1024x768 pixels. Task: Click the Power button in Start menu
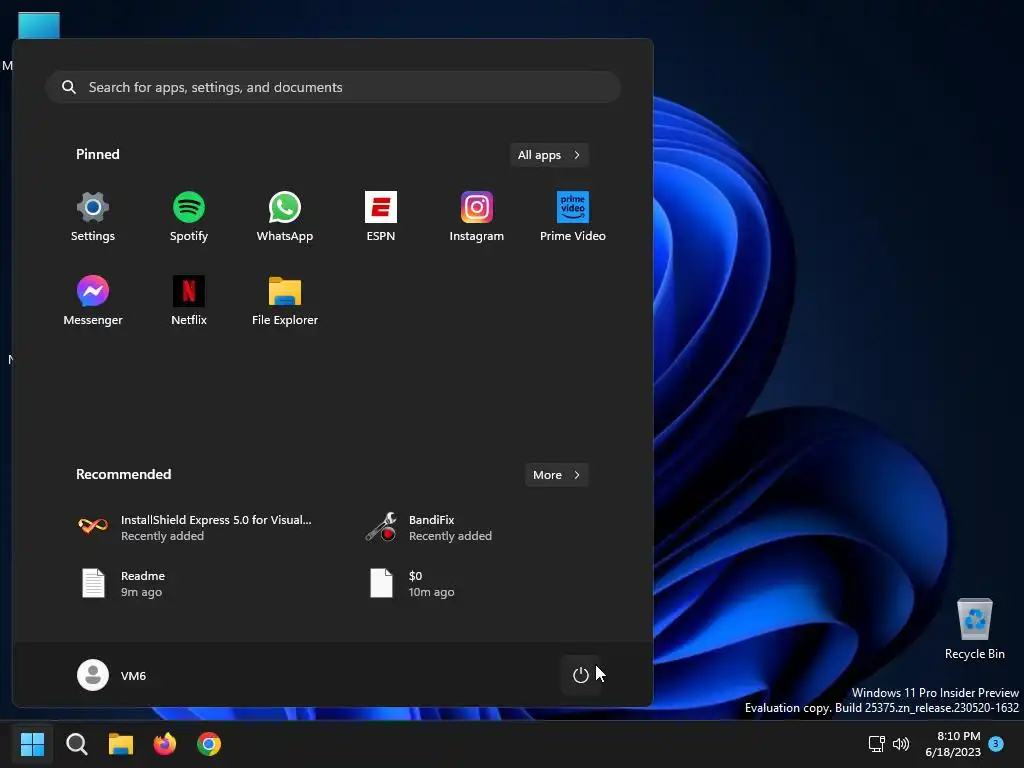(581, 675)
